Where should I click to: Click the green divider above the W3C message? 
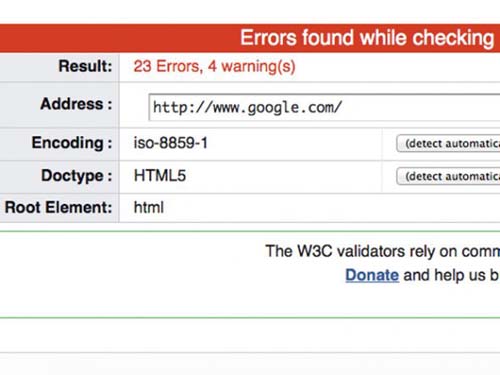(250, 231)
